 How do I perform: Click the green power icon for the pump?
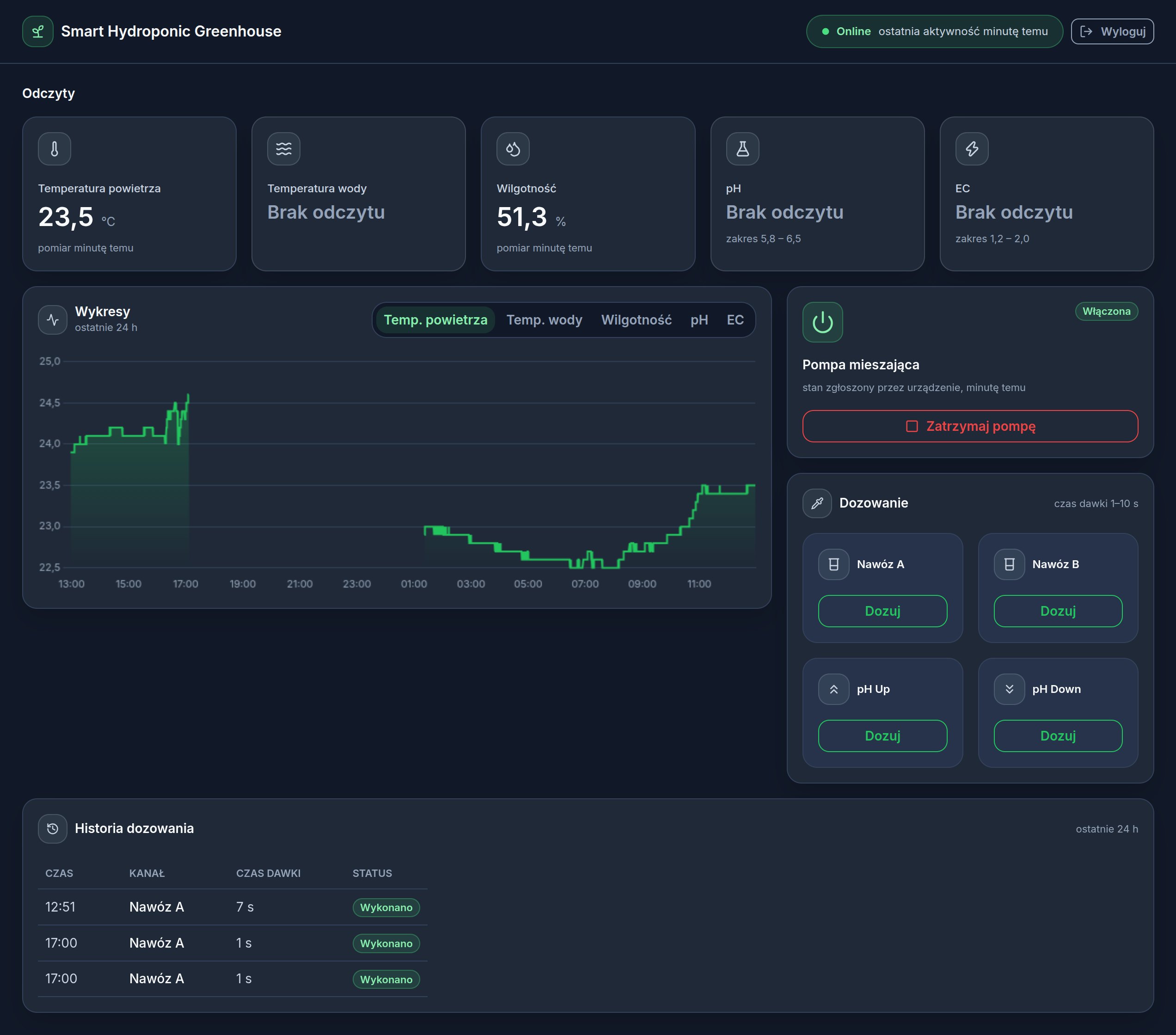pyautogui.click(x=823, y=322)
